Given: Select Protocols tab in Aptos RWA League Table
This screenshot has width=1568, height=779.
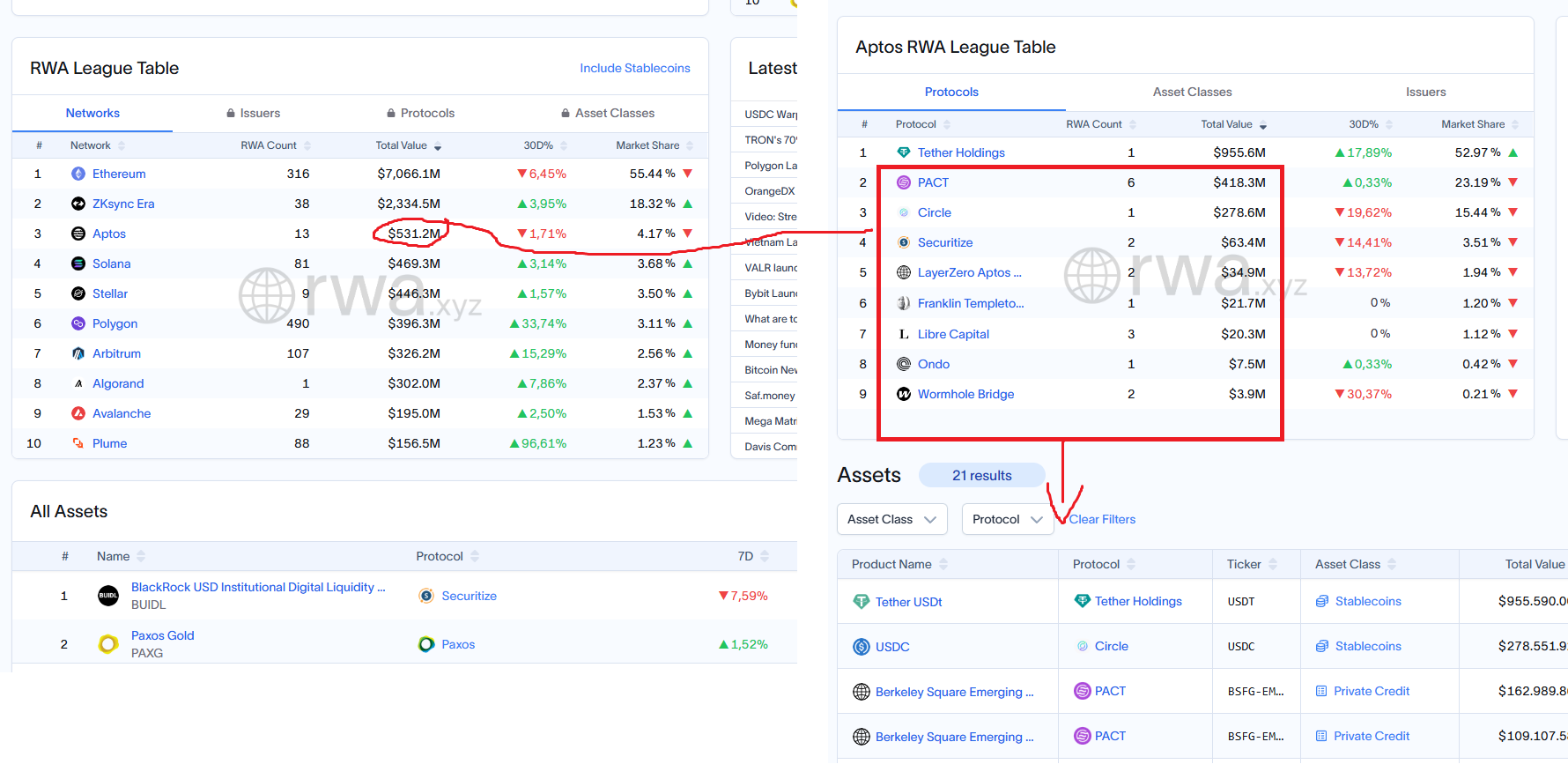Looking at the screenshot, I should (951, 92).
